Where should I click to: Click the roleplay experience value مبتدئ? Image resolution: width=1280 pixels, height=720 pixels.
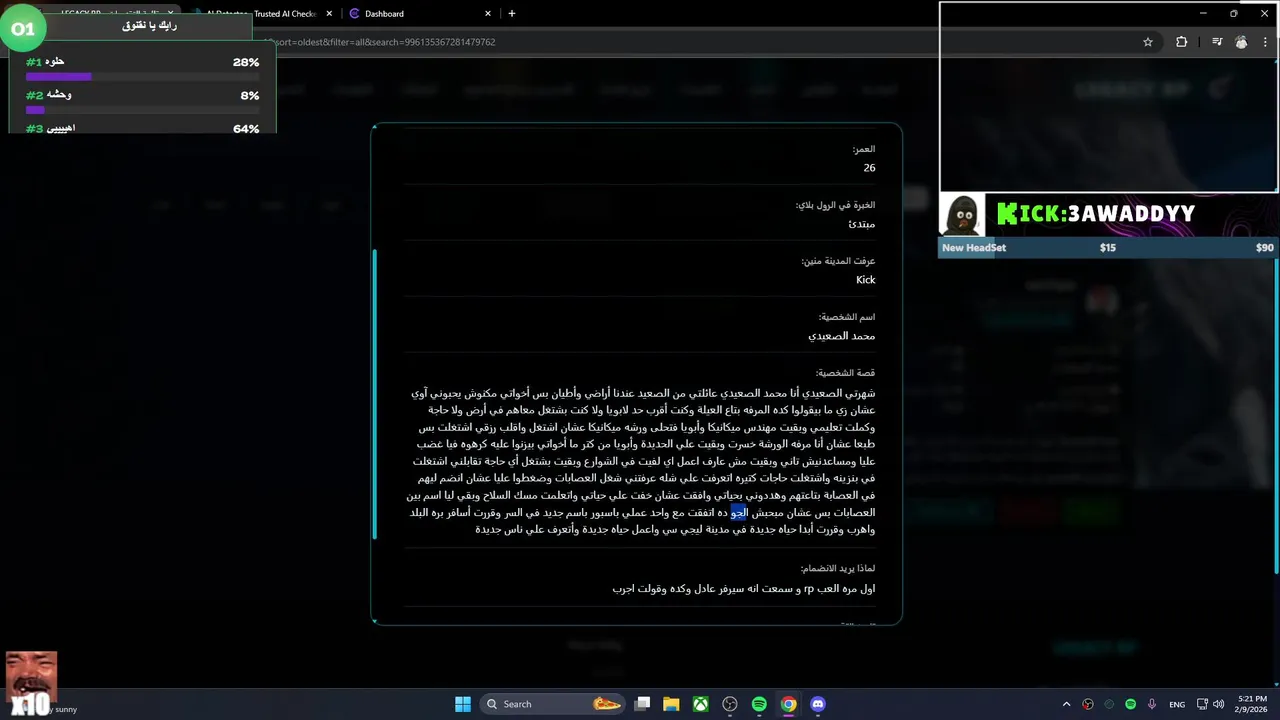(862, 224)
